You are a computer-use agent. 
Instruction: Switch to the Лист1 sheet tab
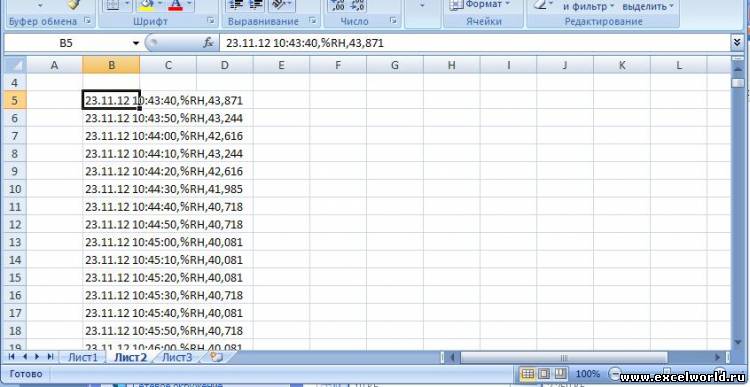click(83, 357)
